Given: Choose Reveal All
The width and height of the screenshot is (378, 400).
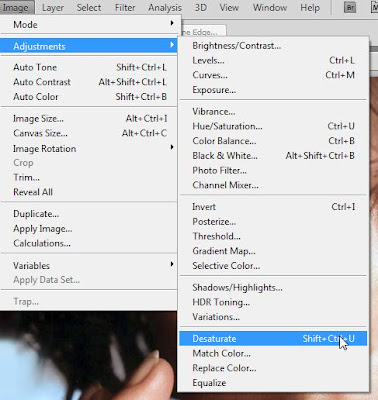Looking at the screenshot, I should [89, 192].
